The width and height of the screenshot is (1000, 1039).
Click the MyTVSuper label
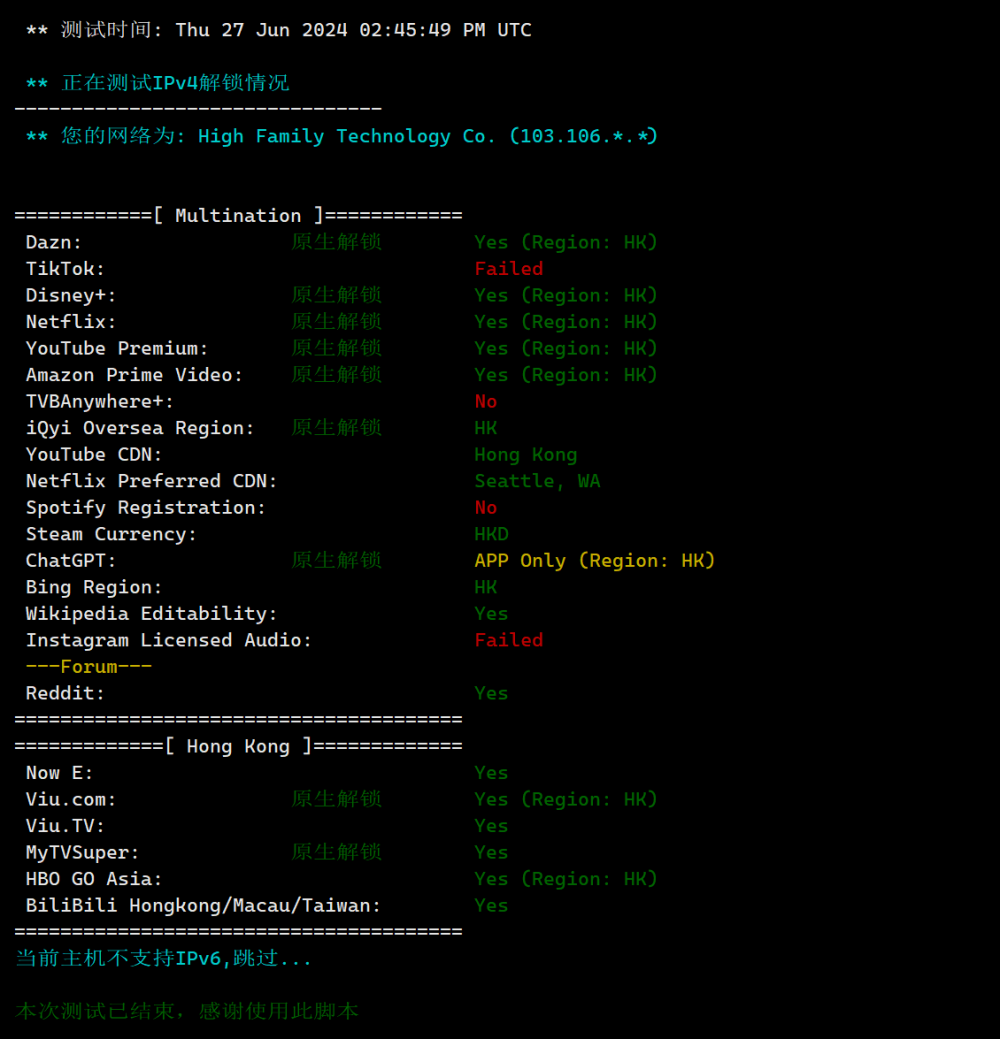pyautogui.click(x=83, y=852)
